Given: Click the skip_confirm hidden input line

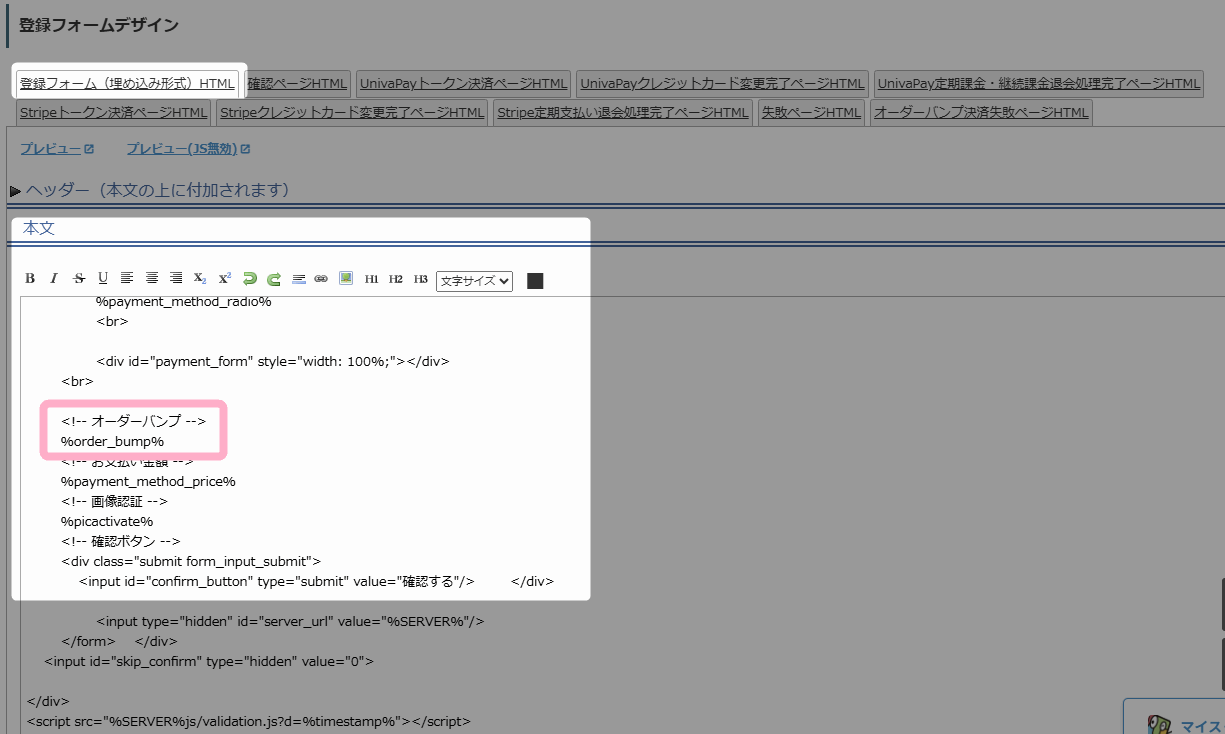Looking at the screenshot, I should 209,661.
